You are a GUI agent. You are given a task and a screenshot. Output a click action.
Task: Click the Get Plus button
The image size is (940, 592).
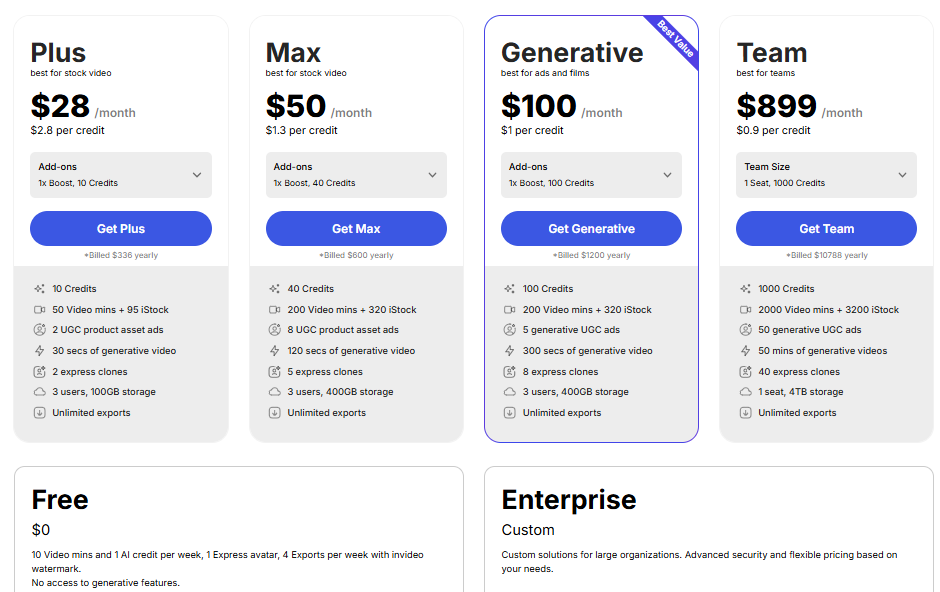pyautogui.click(x=121, y=228)
